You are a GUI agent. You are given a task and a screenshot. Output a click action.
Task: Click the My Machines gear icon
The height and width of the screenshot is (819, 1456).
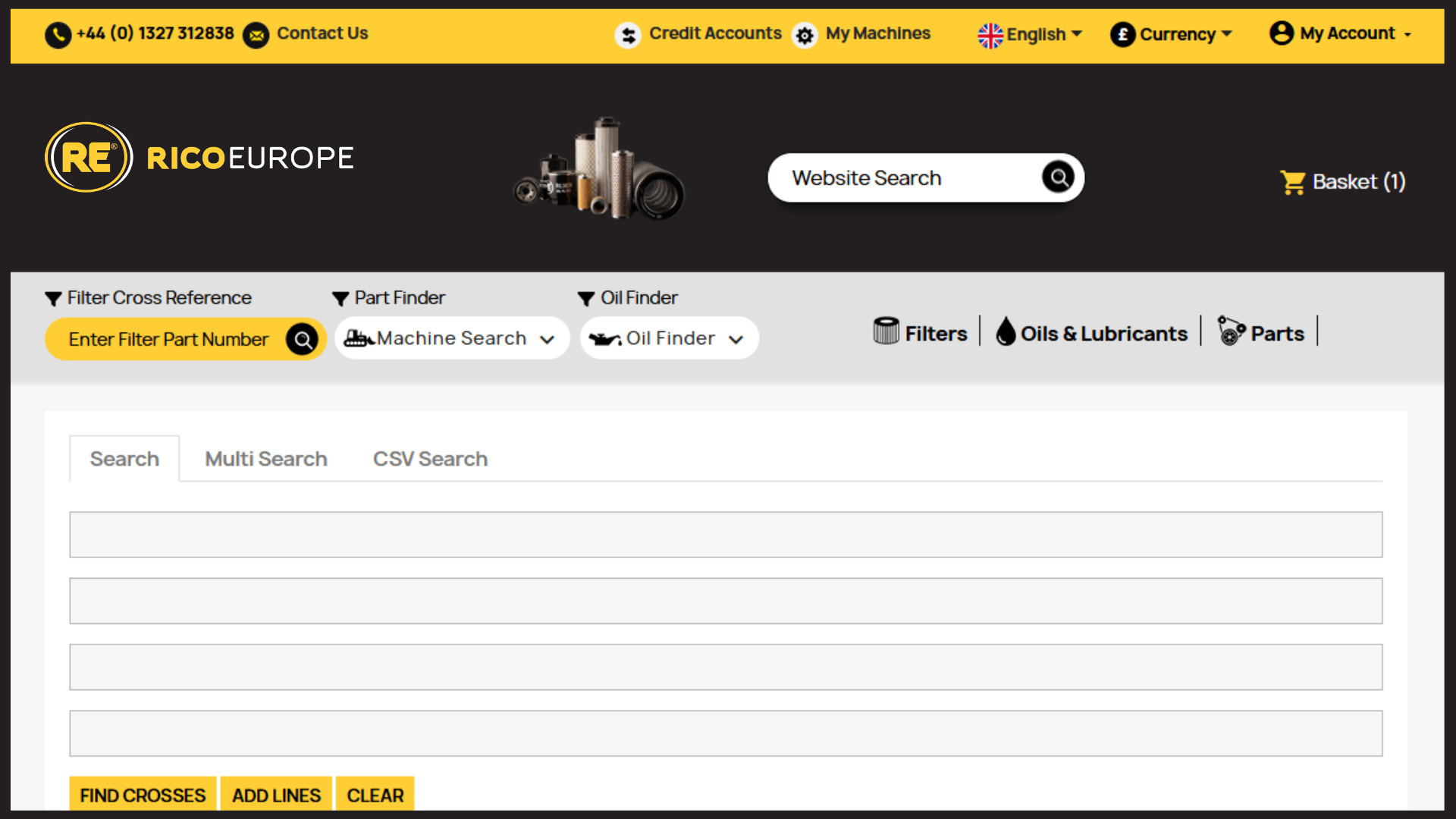(x=805, y=35)
